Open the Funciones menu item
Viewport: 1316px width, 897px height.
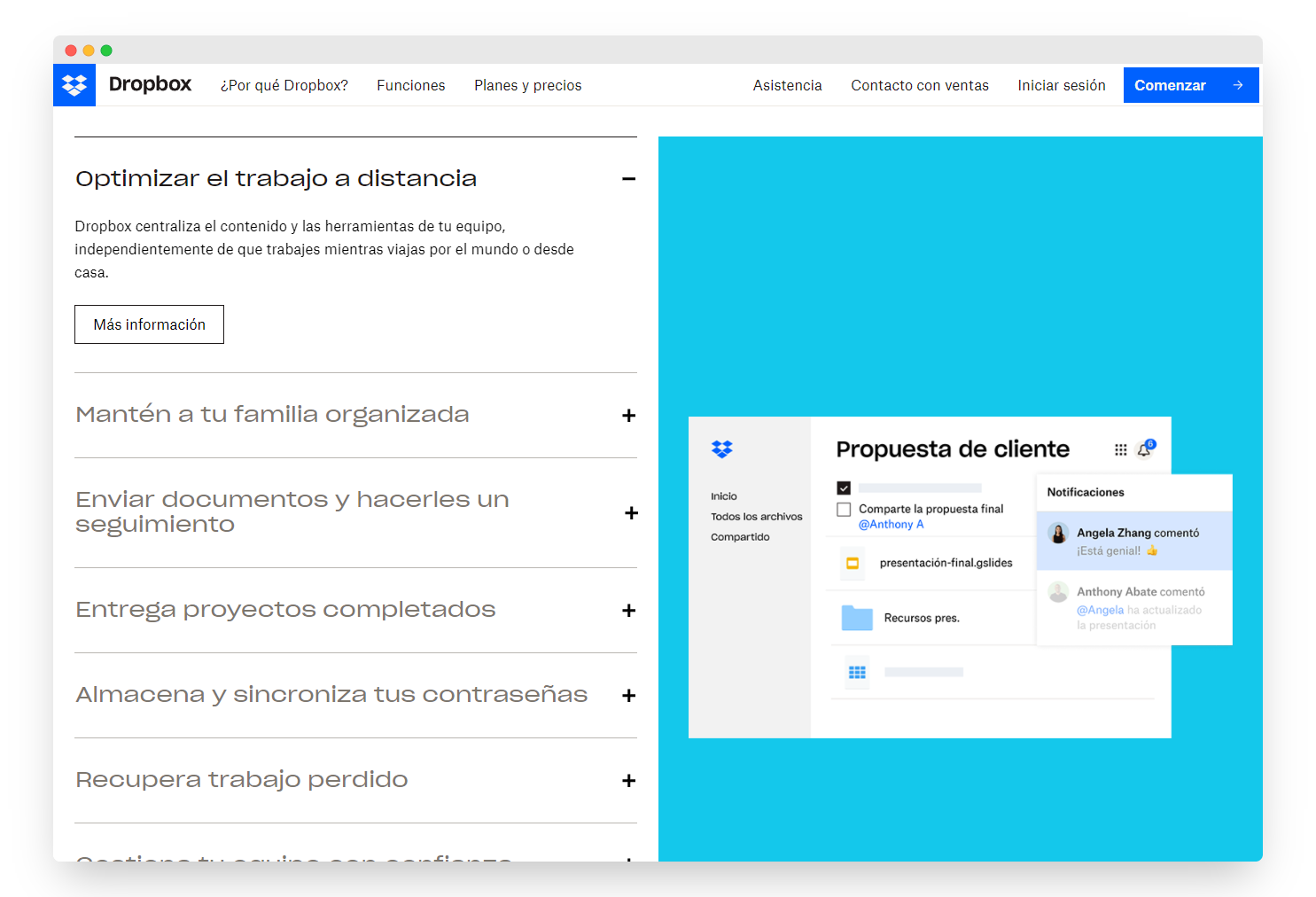[411, 85]
